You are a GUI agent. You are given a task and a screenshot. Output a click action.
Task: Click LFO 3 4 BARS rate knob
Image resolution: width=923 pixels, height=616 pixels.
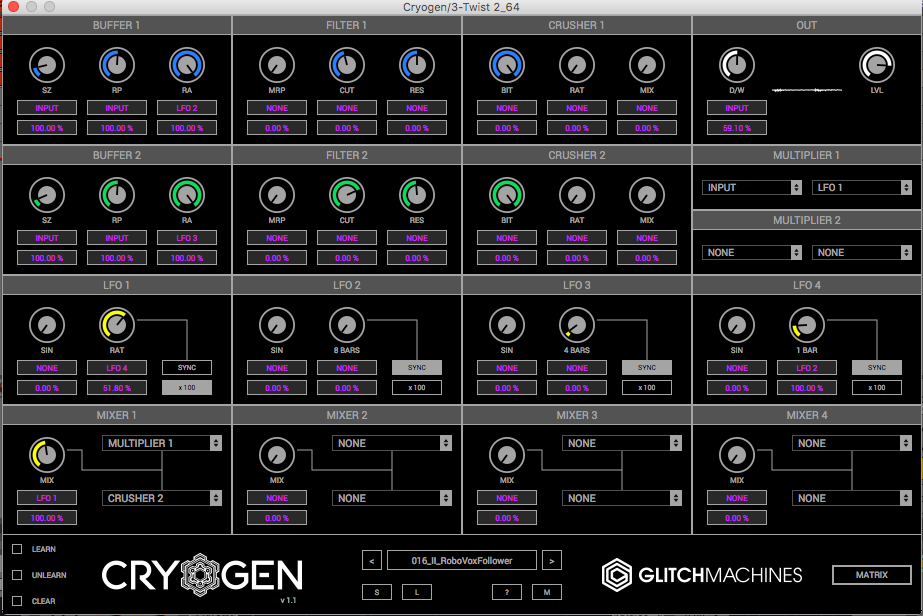577,325
